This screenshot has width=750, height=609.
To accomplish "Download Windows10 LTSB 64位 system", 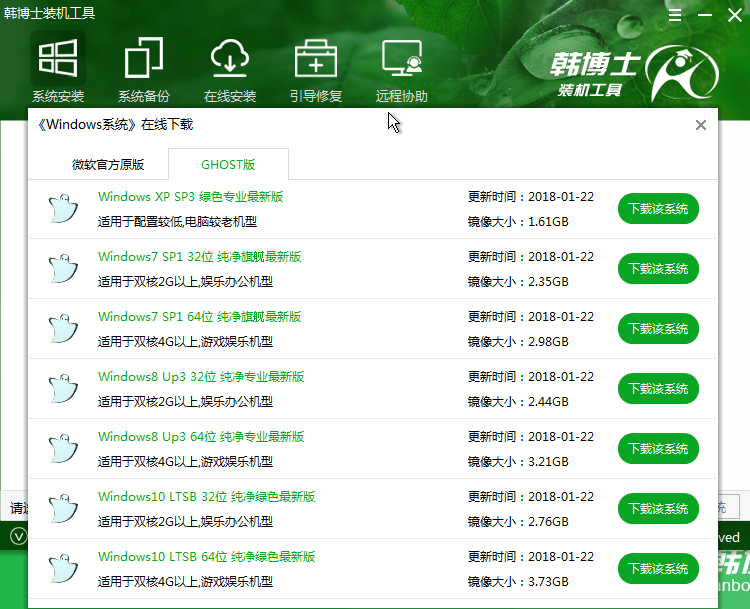I will pos(658,569).
